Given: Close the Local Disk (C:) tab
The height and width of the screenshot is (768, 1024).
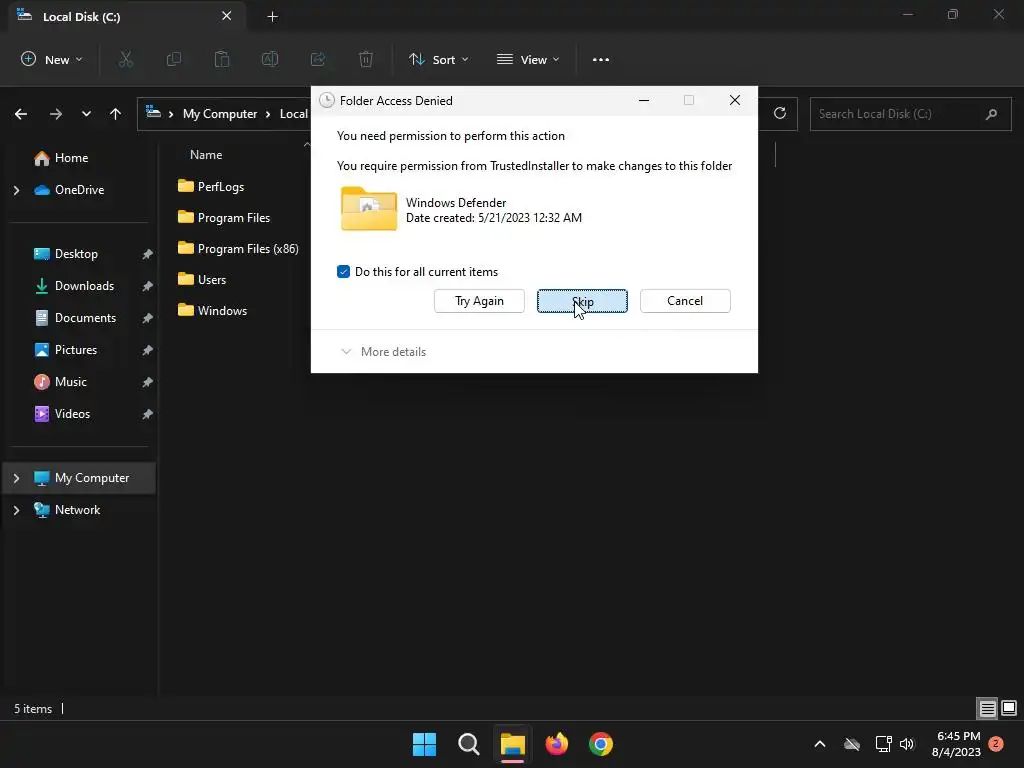Looking at the screenshot, I should coord(227,16).
